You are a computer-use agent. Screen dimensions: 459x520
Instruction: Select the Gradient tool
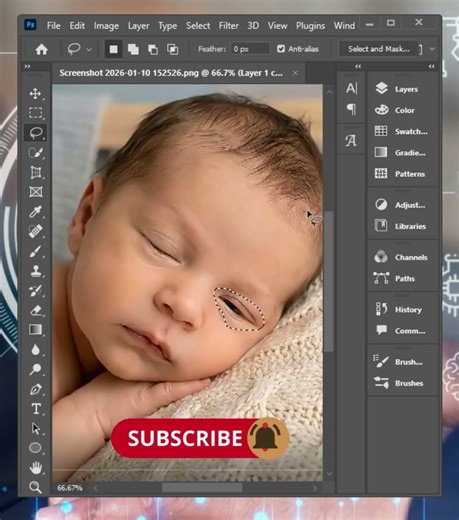[x=35, y=330]
